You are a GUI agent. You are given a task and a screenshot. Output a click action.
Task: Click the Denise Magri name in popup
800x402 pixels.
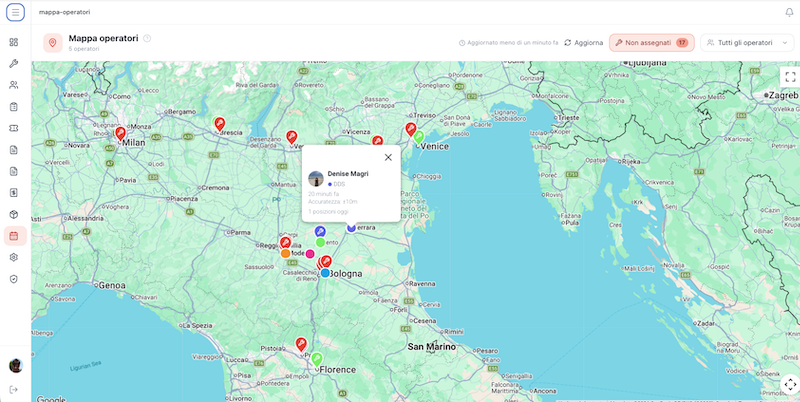click(x=348, y=173)
